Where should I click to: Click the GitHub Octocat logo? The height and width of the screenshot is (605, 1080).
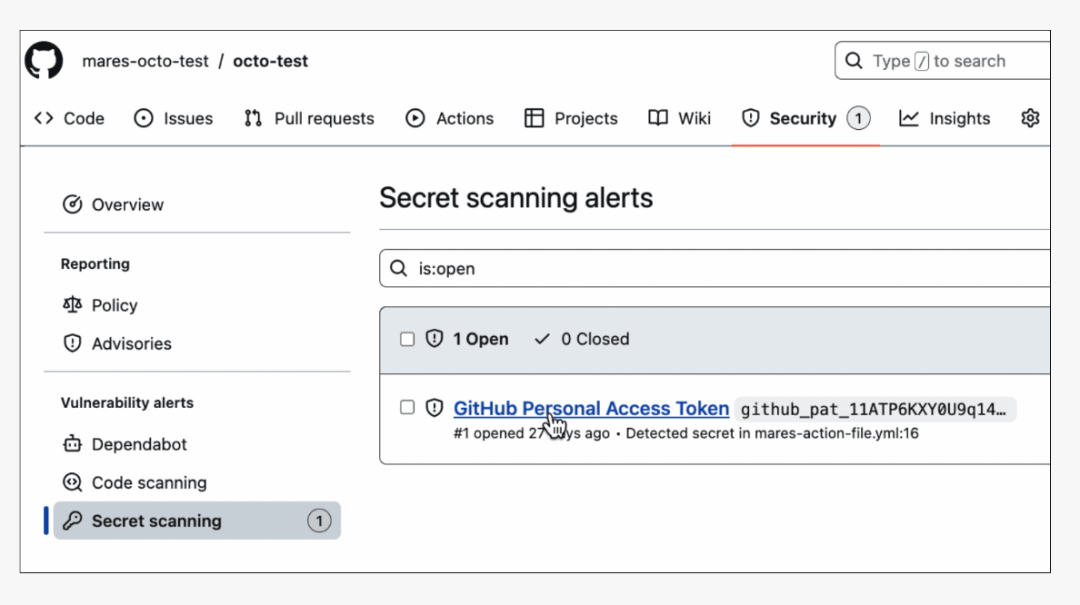42,60
